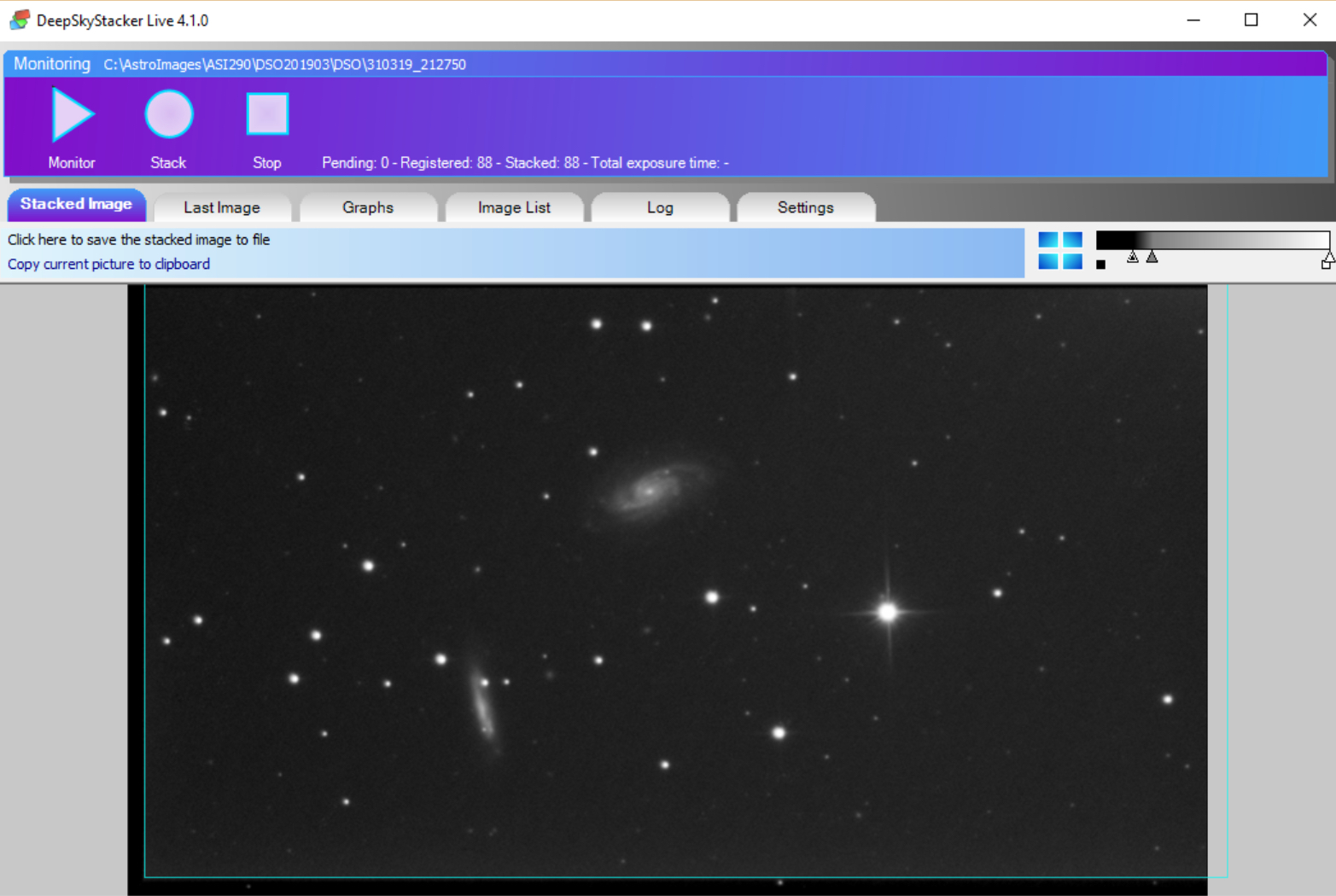Open the Graphs tab
Image resolution: width=1336 pixels, height=896 pixels.
point(368,207)
